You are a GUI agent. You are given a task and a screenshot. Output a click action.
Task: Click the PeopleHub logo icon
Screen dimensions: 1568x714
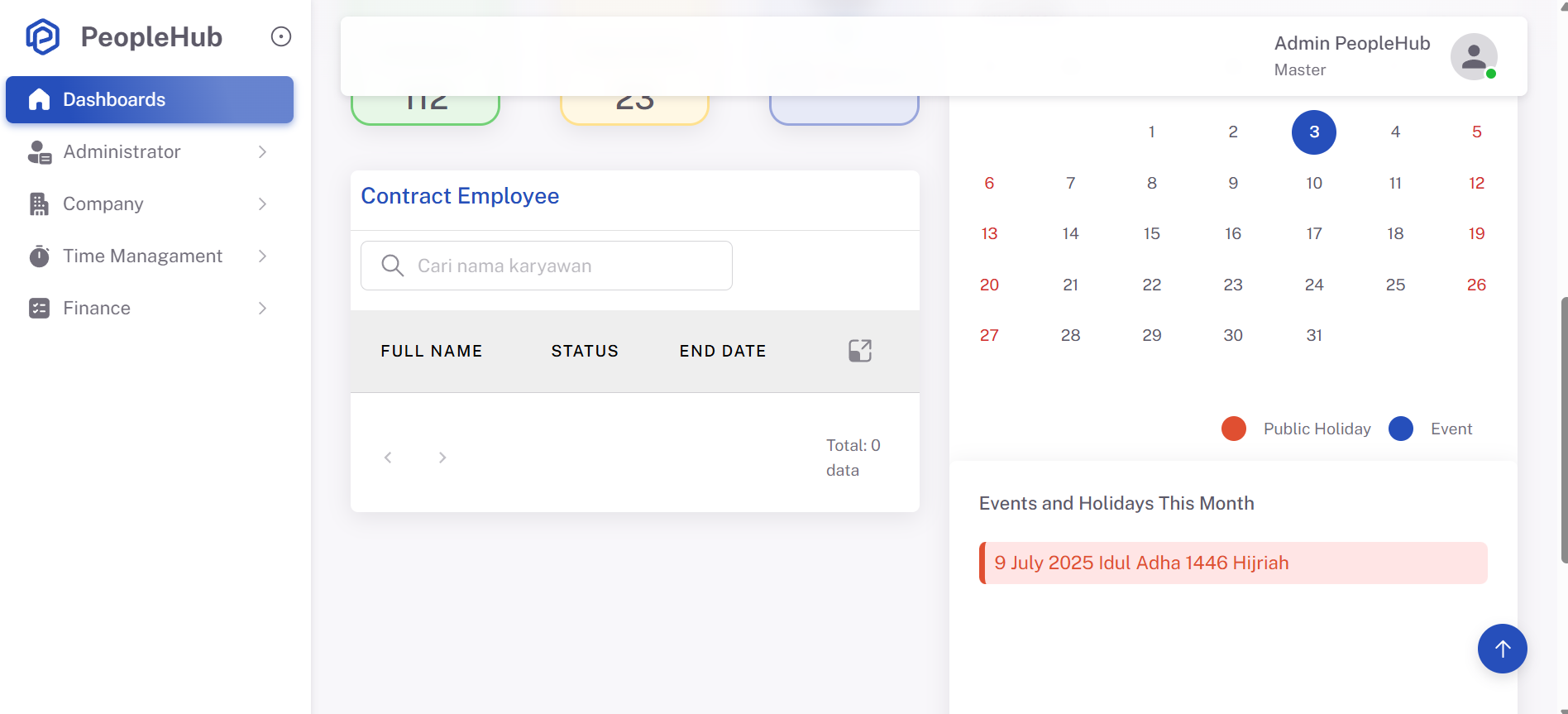43,36
